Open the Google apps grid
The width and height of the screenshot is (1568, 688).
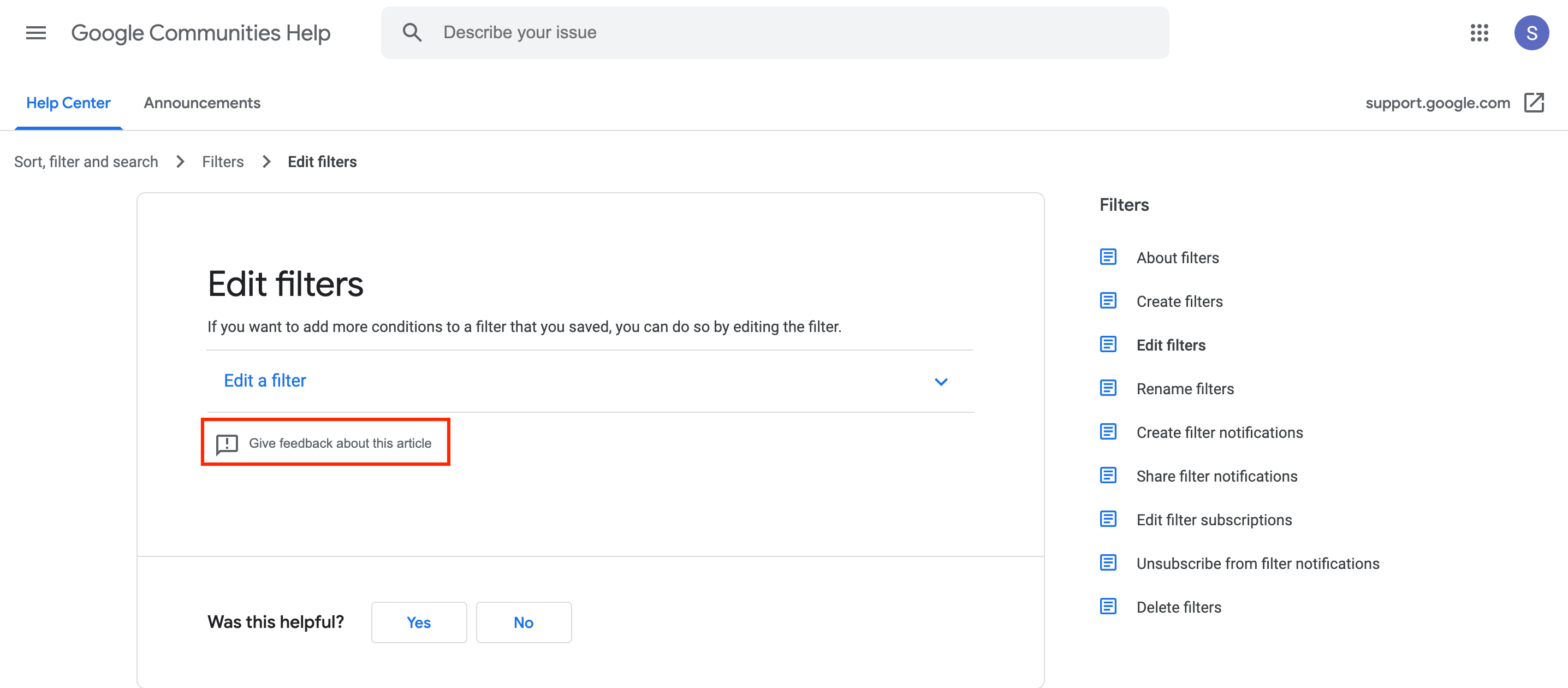(x=1478, y=33)
